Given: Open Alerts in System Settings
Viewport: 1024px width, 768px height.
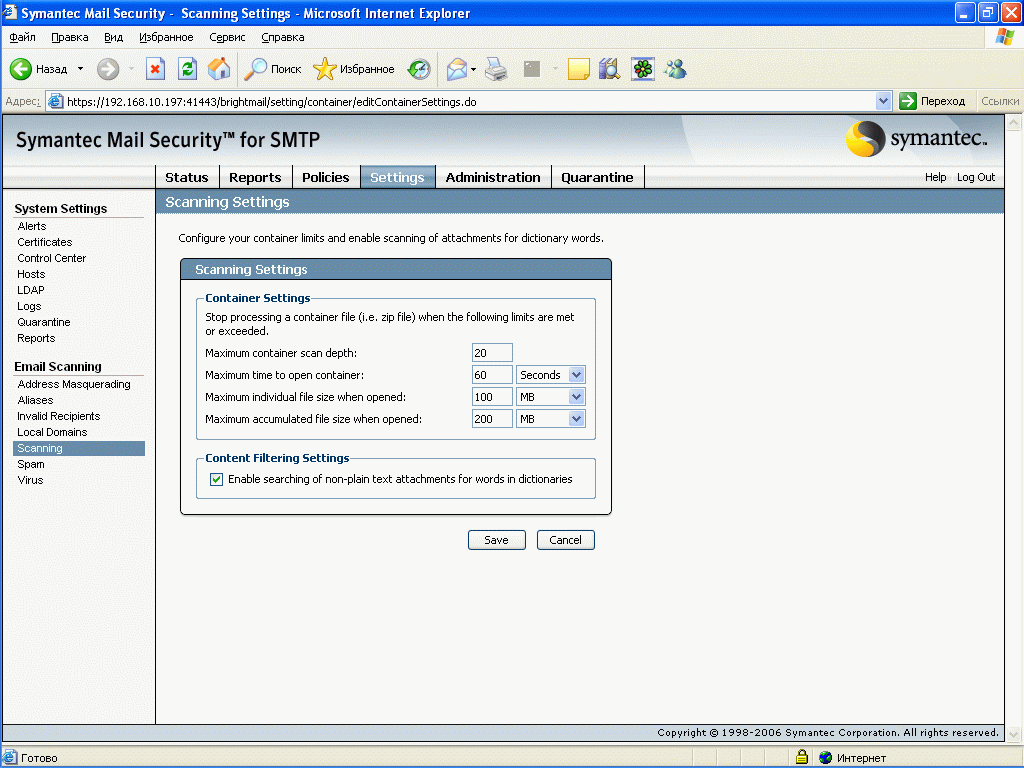Looking at the screenshot, I should [32, 226].
